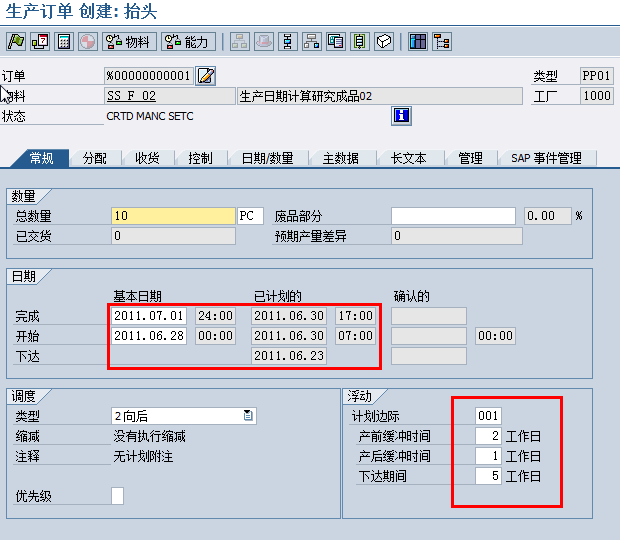Click the greyed red-white circle toolbar icon

click(x=87, y=42)
